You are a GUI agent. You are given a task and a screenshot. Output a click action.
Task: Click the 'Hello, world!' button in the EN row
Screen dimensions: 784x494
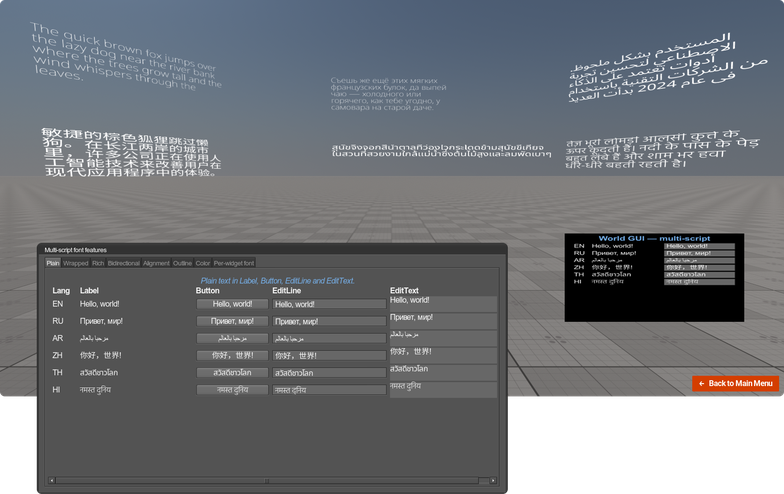coord(232,304)
